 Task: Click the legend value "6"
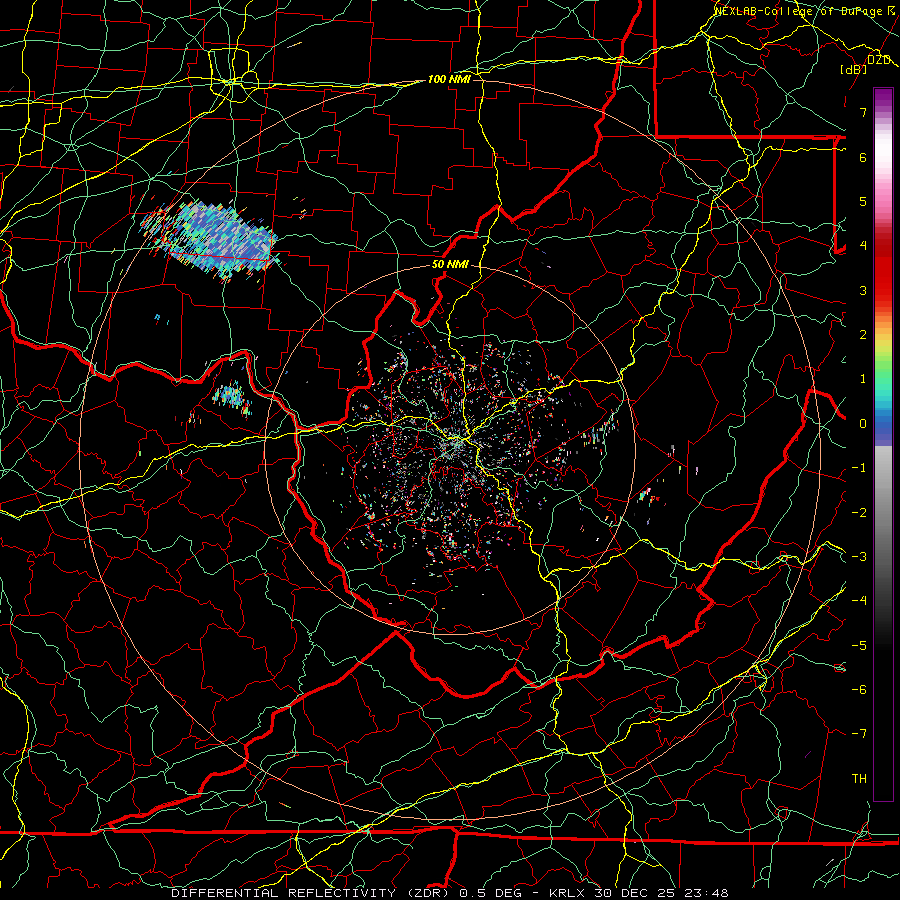point(863,157)
